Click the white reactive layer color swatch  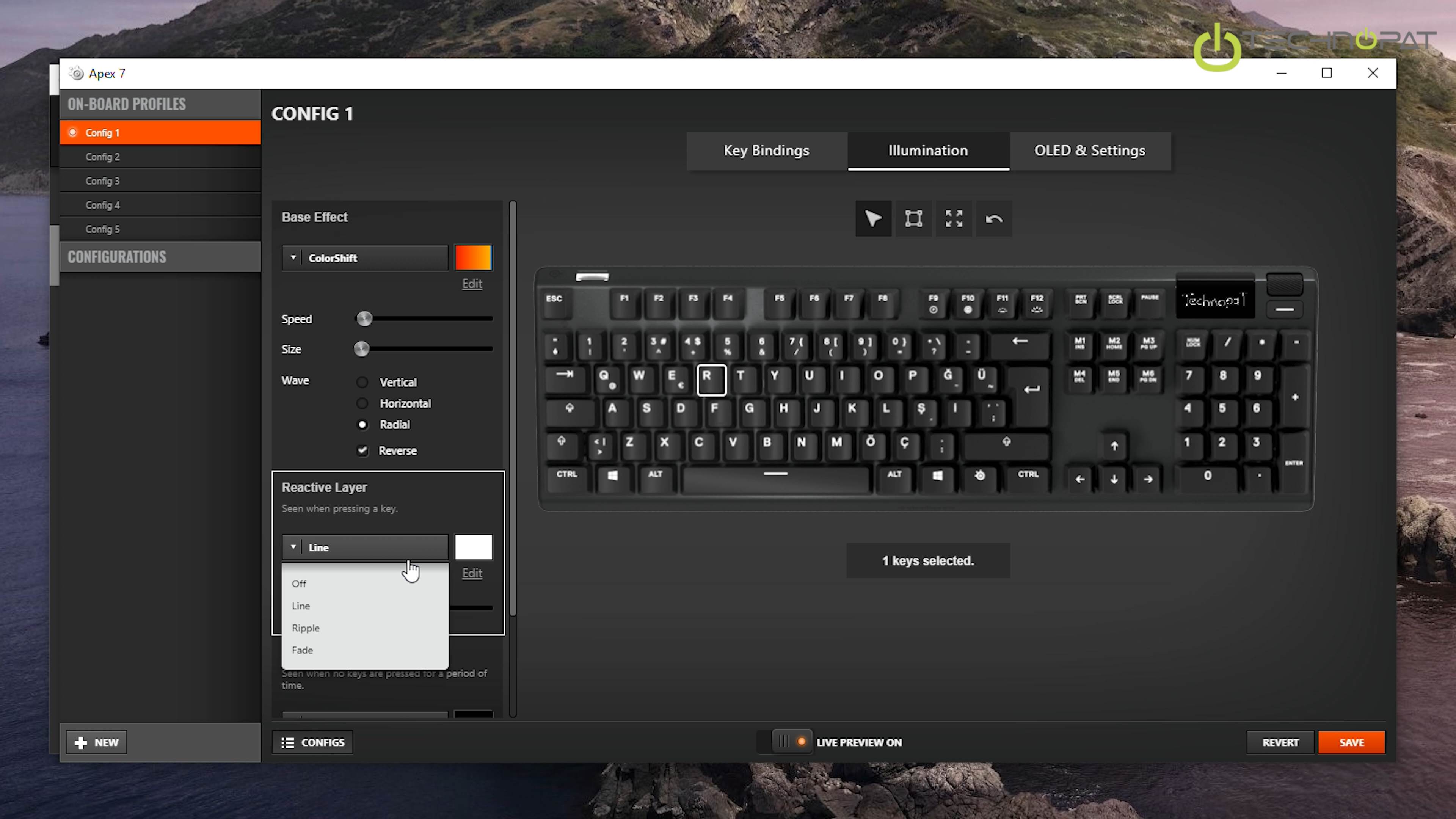(473, 546)
